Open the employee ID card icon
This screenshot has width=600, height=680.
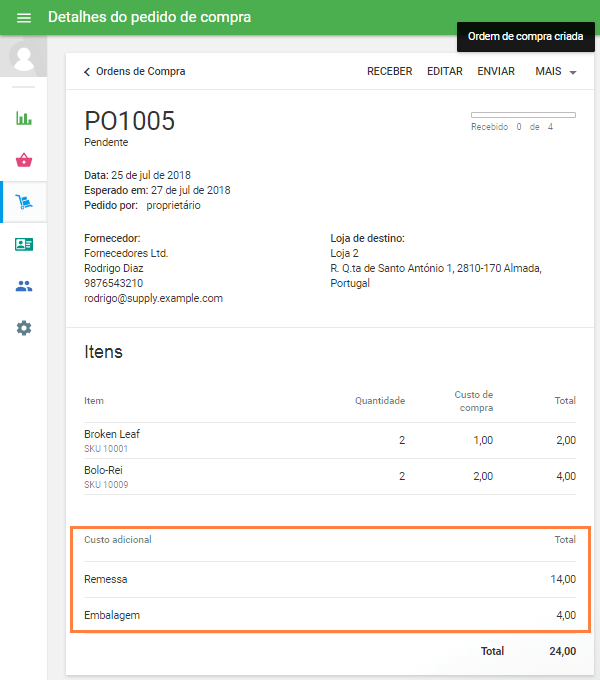pyautogui.click(x=24, y=244)
